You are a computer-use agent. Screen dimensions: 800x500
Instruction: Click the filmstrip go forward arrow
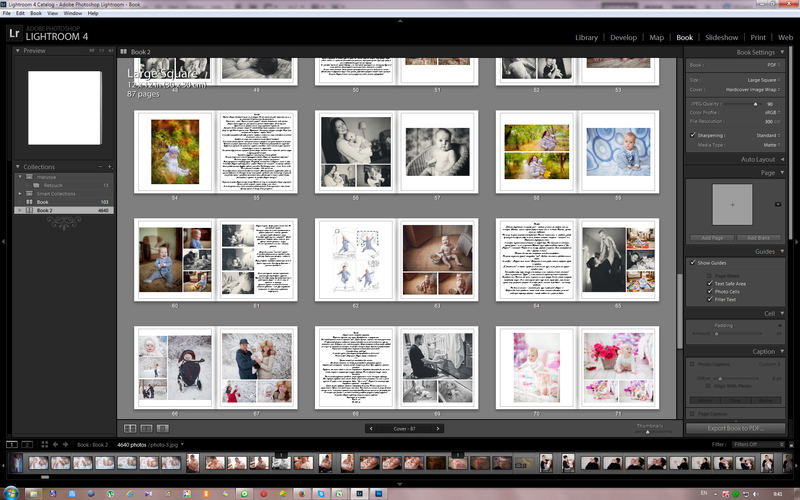67,443
